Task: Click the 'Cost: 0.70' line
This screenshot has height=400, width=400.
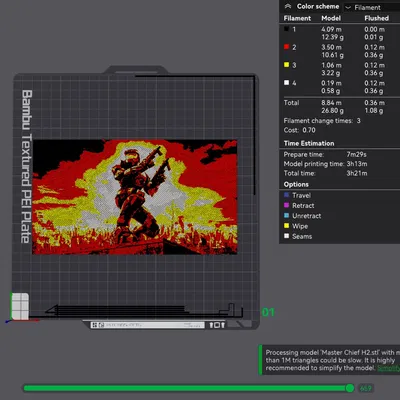Action: [299, 130]
